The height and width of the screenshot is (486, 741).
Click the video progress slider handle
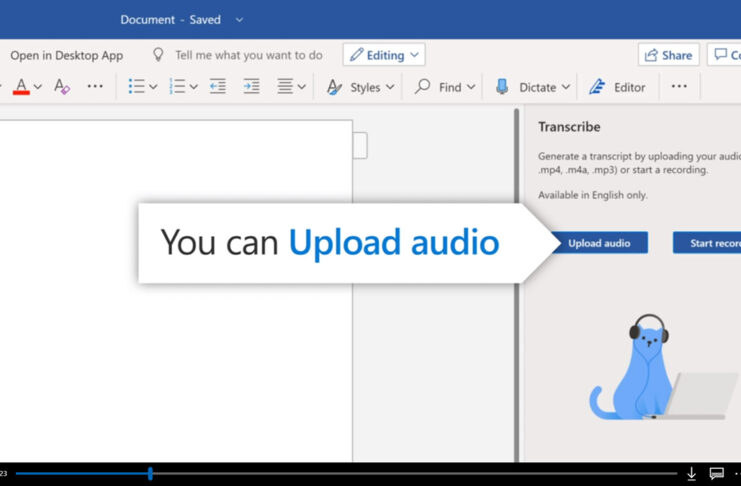click(x=150, y=473)
